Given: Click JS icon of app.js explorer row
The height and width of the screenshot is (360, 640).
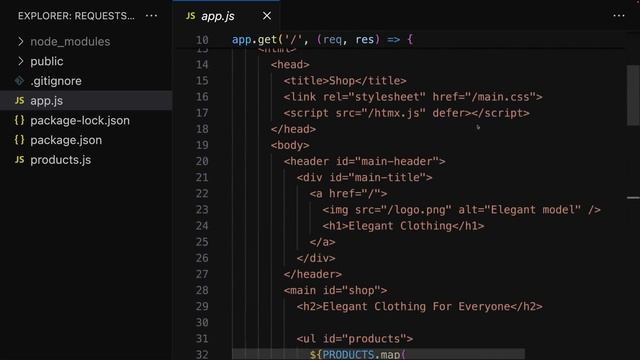Looking at the screenshot, I should tap(20, 100).
